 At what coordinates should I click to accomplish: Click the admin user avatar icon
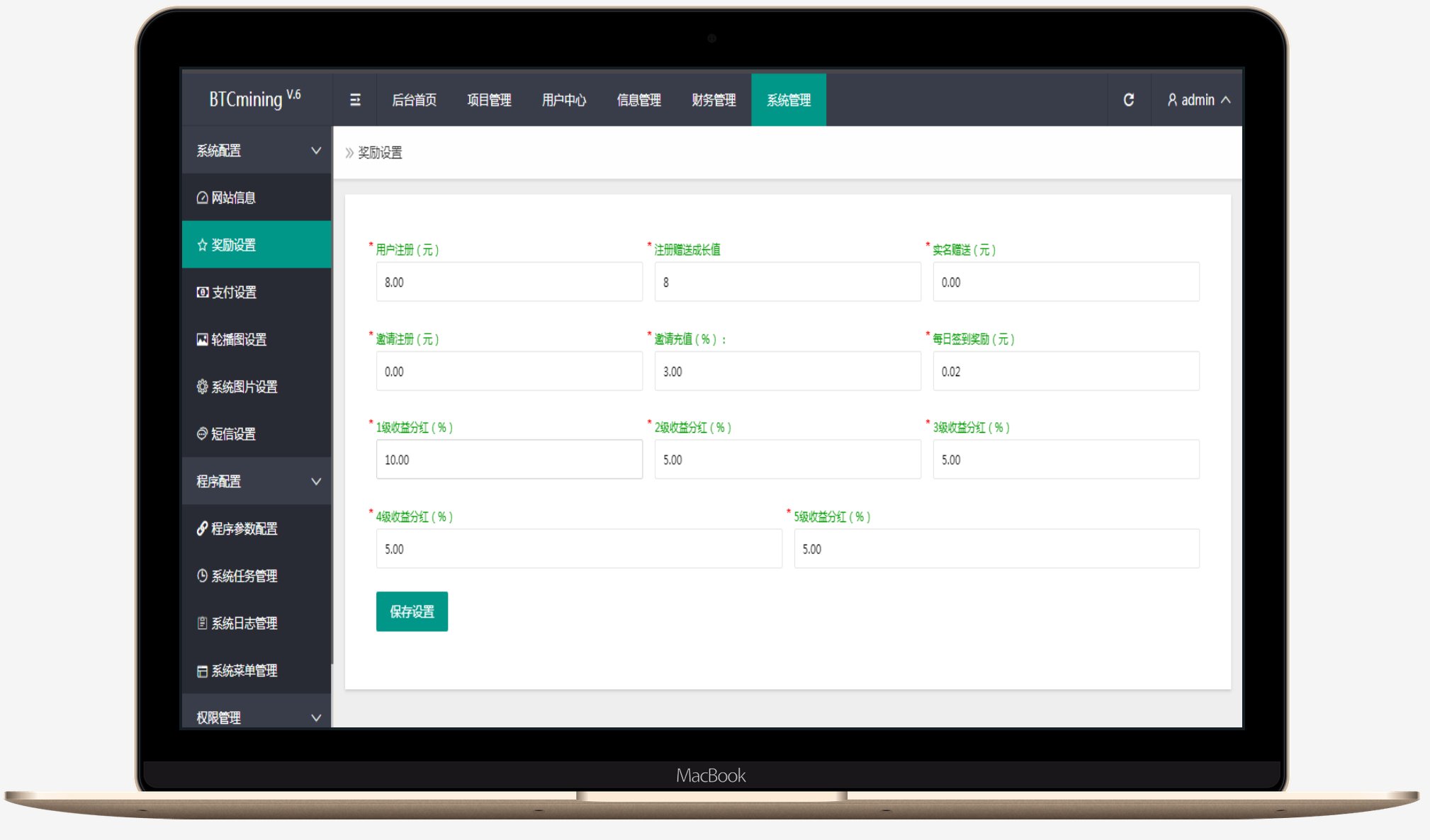pyautogui.click(x=1173, y=100)
